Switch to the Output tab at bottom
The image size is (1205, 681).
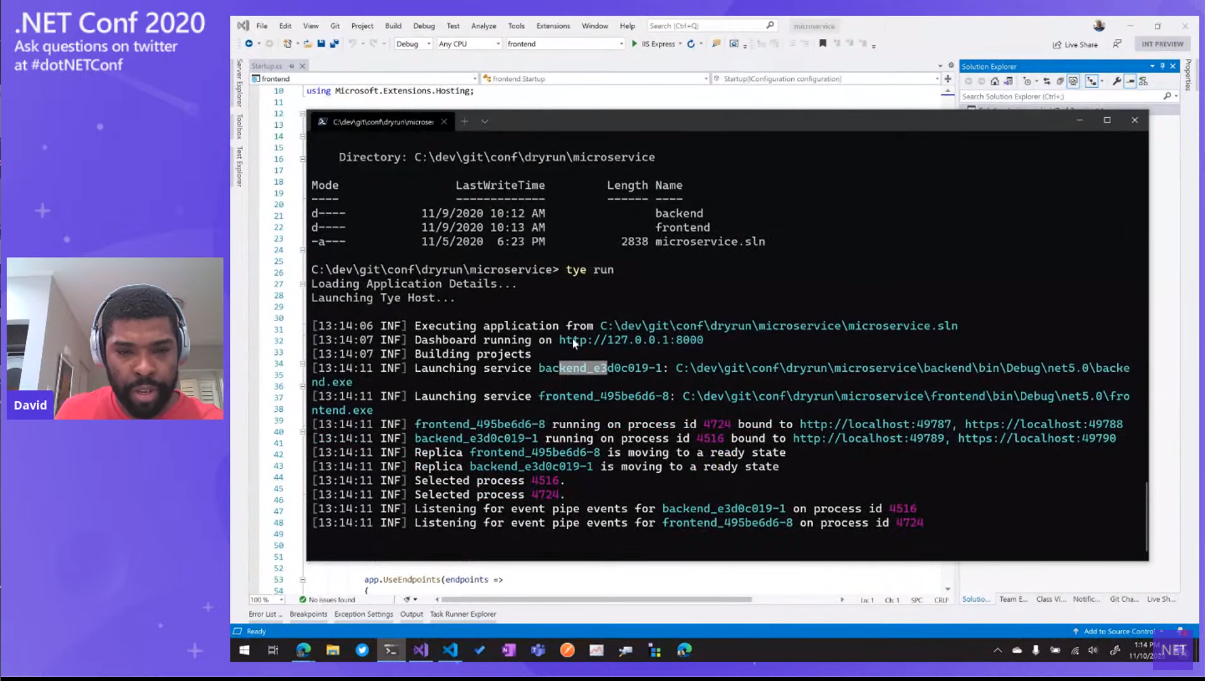pos(411,614)
